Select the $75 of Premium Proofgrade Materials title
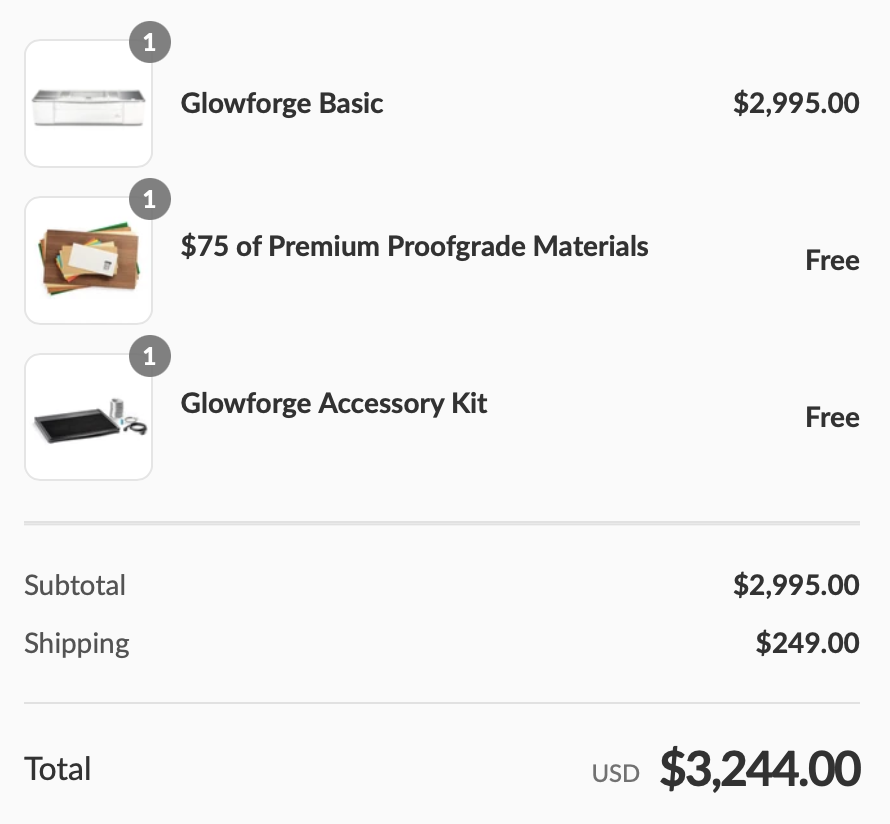This screenshot has width=890, height=824. tap(414, 246)
